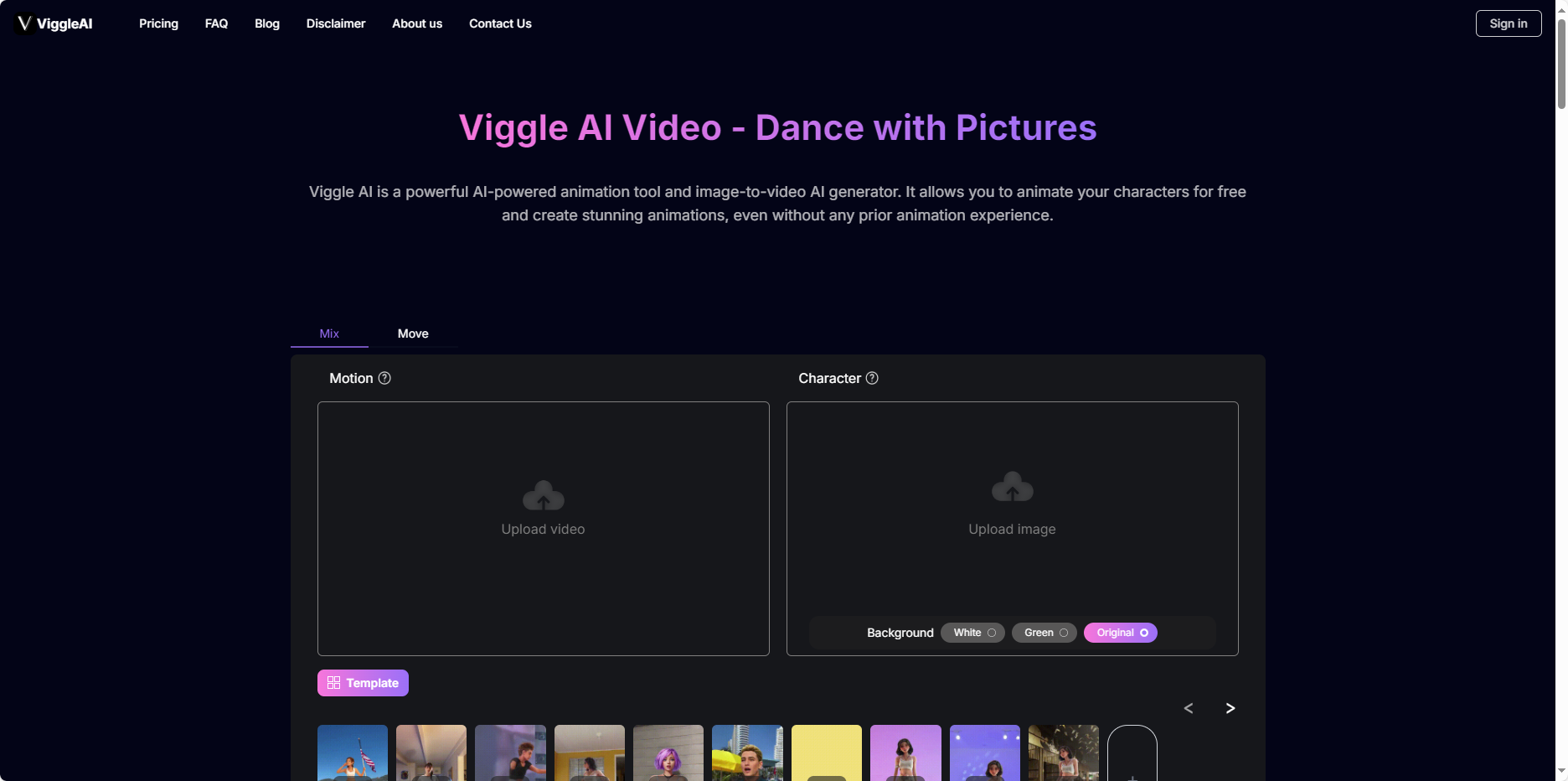This screenshot has height=781, width=1568.
Task: Click the right arrow to browse more templates
Action: [x=1230, y=708]
